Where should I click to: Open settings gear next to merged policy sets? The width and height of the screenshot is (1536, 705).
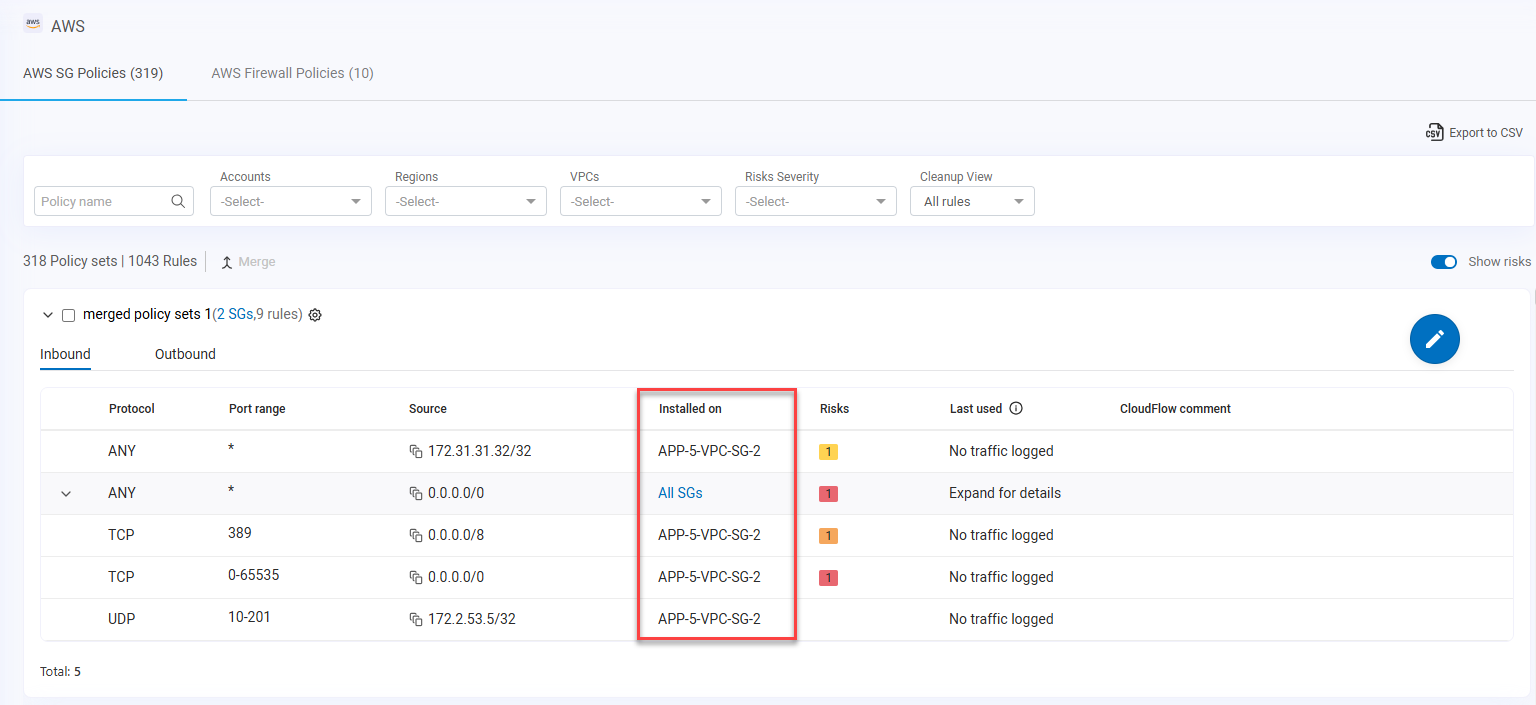click(x=315, y=315)
